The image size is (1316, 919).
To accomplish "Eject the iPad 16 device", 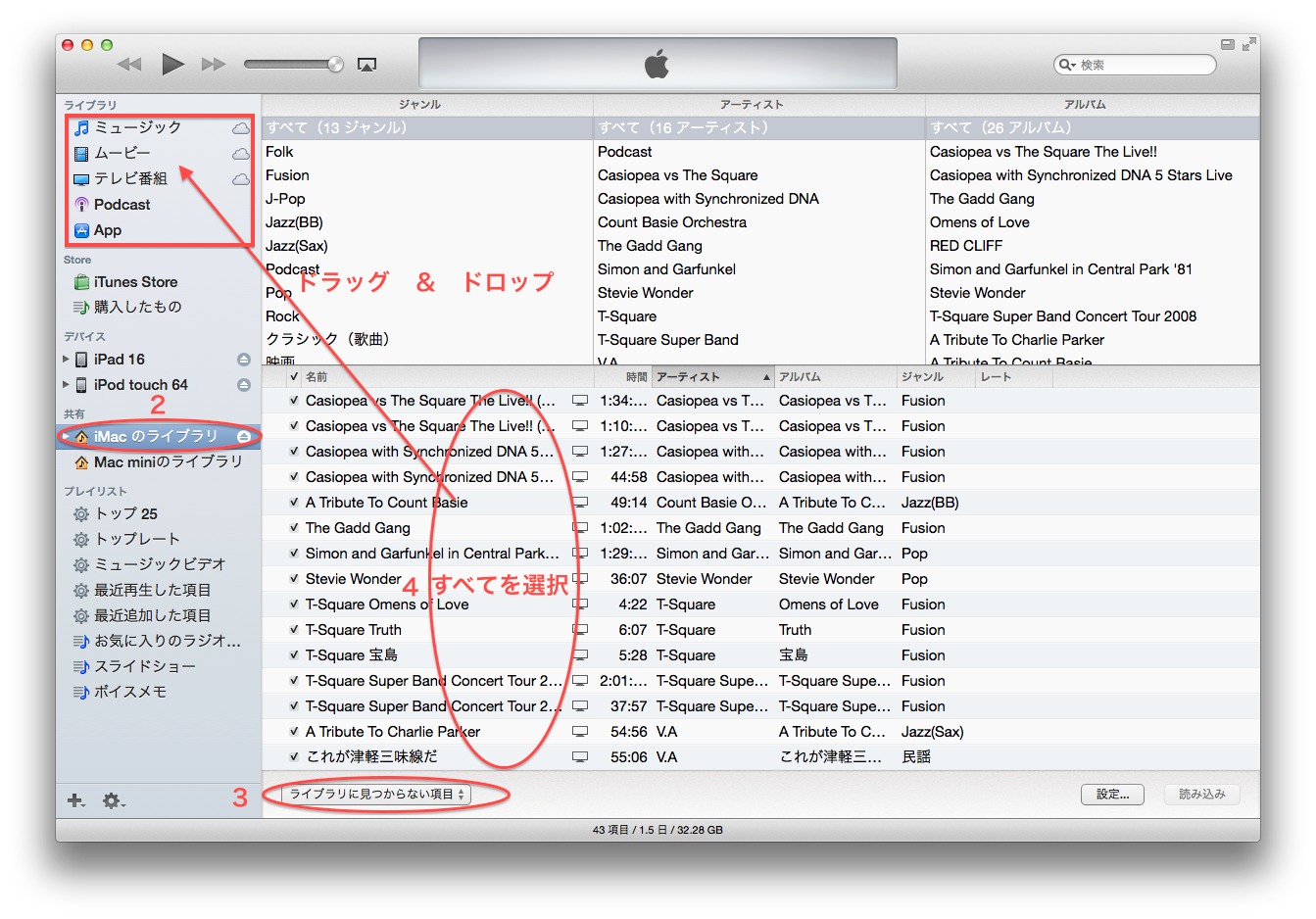I will (x=243, y=360).
